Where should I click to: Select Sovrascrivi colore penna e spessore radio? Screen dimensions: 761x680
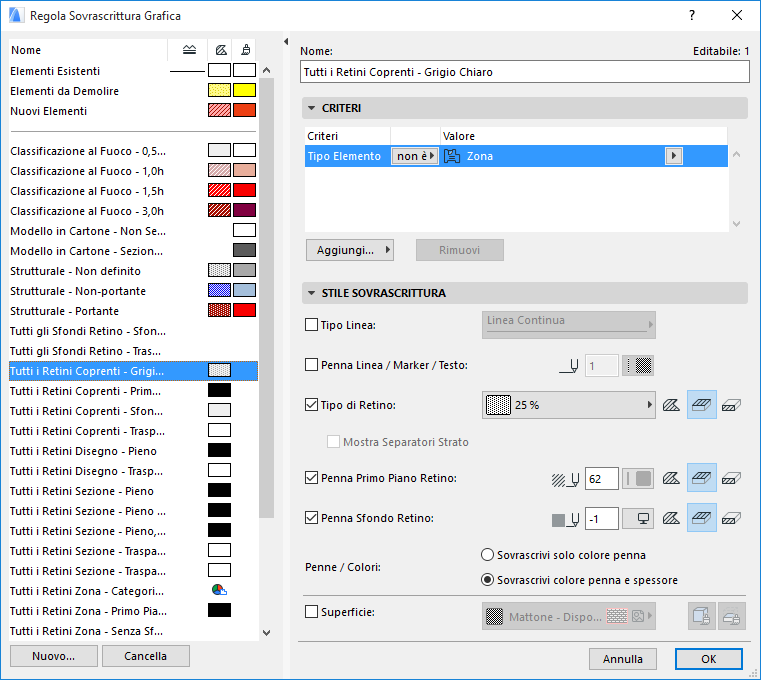click(487, 580)
